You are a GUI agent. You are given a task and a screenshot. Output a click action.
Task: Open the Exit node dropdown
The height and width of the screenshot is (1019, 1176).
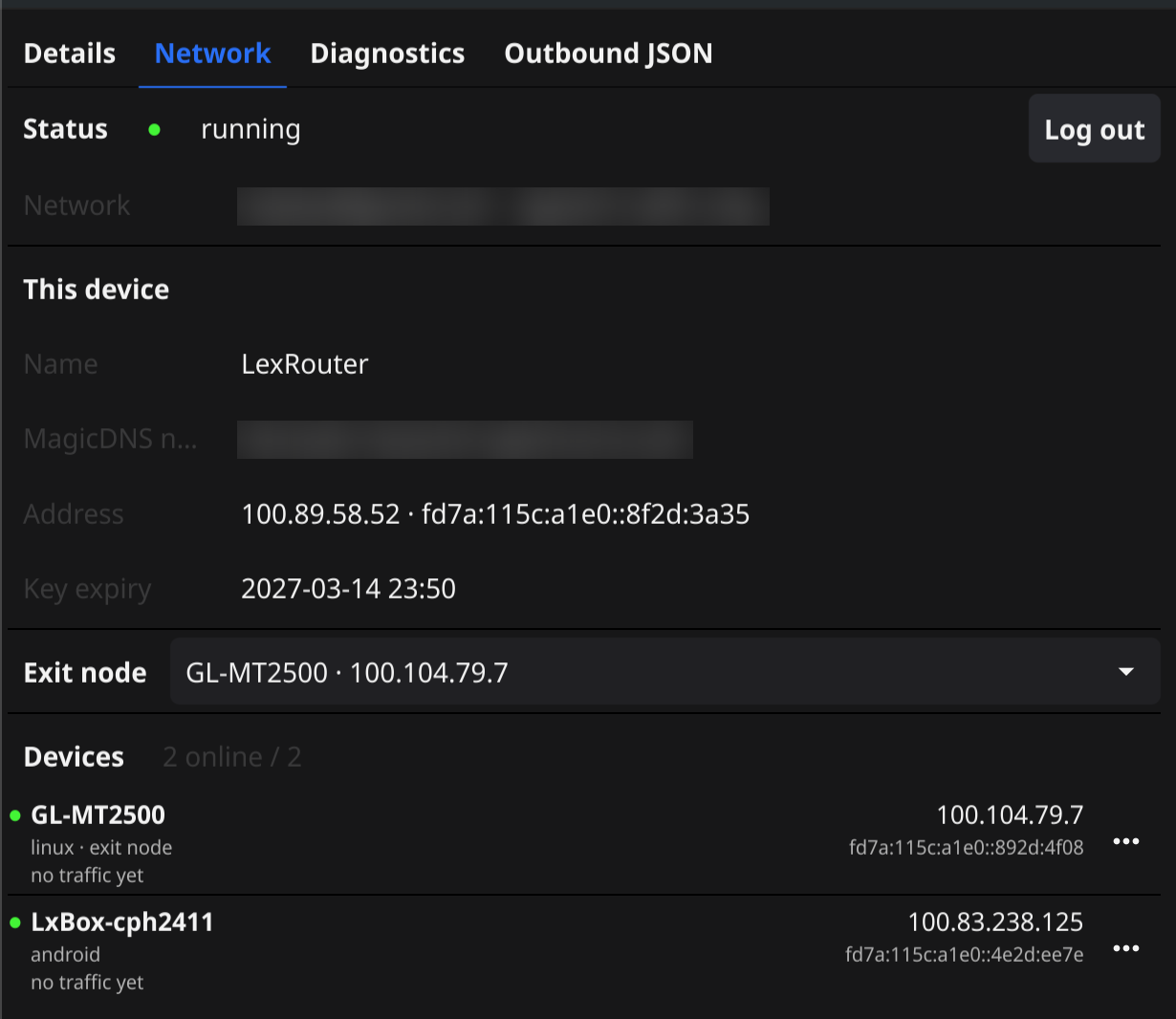click(x=664, y=672)
